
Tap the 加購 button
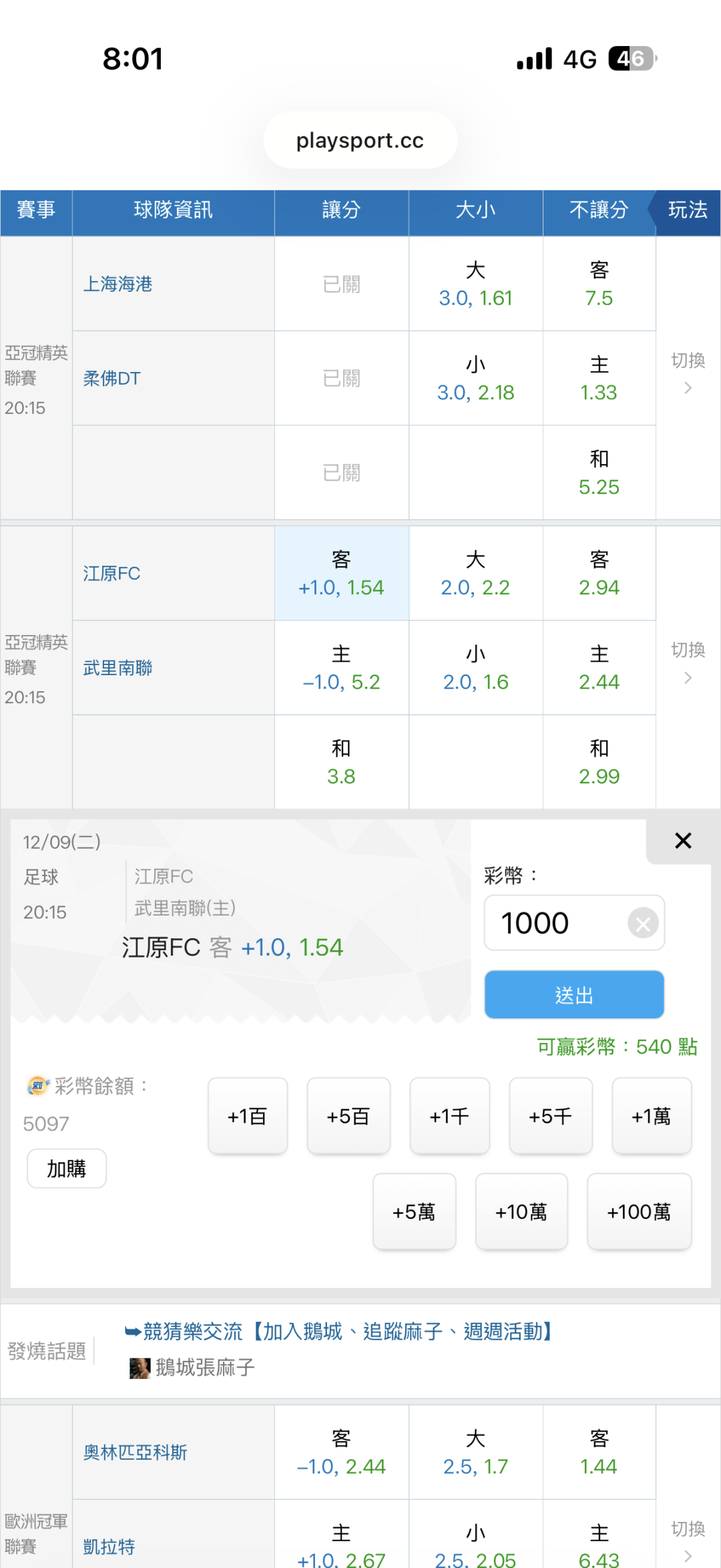(66, 1169)
